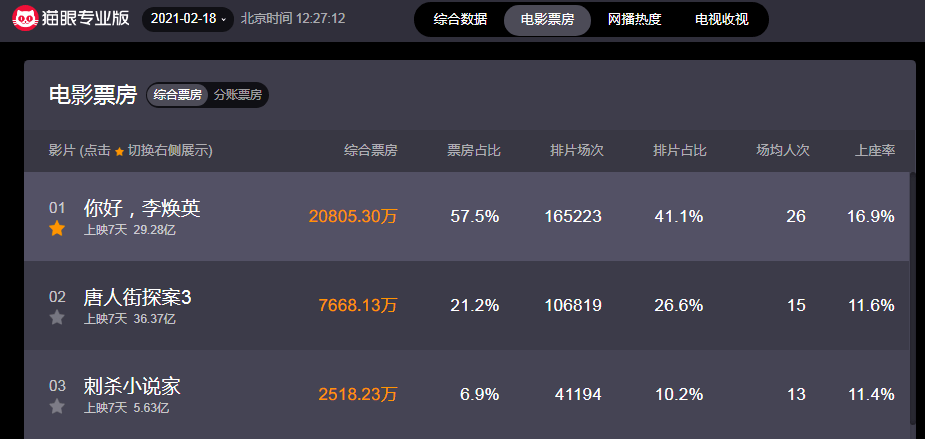Open movie 你好，李焕英
The image size is (925, 439).
[142, 208]
